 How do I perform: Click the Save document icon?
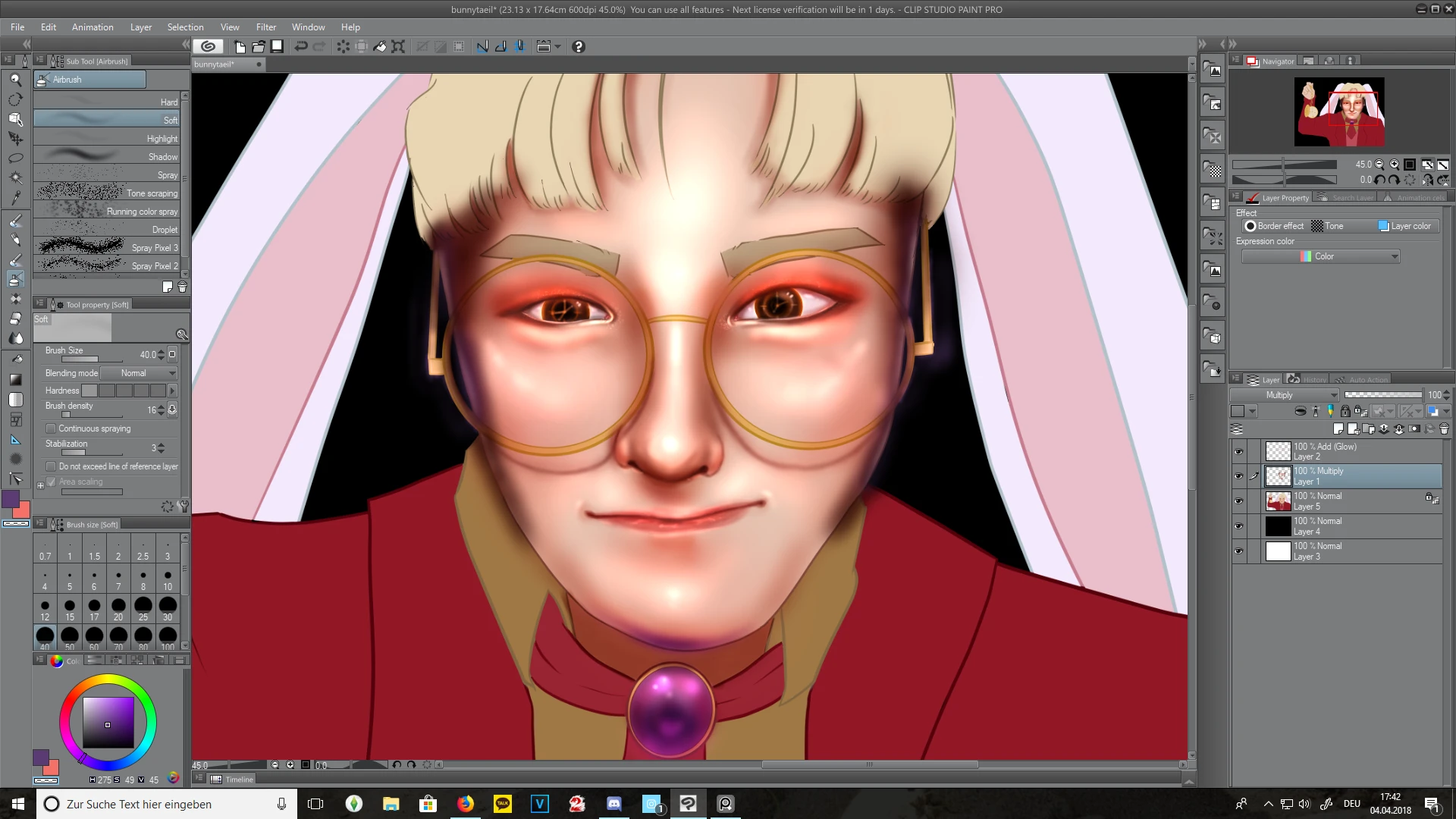click(278, 47)
